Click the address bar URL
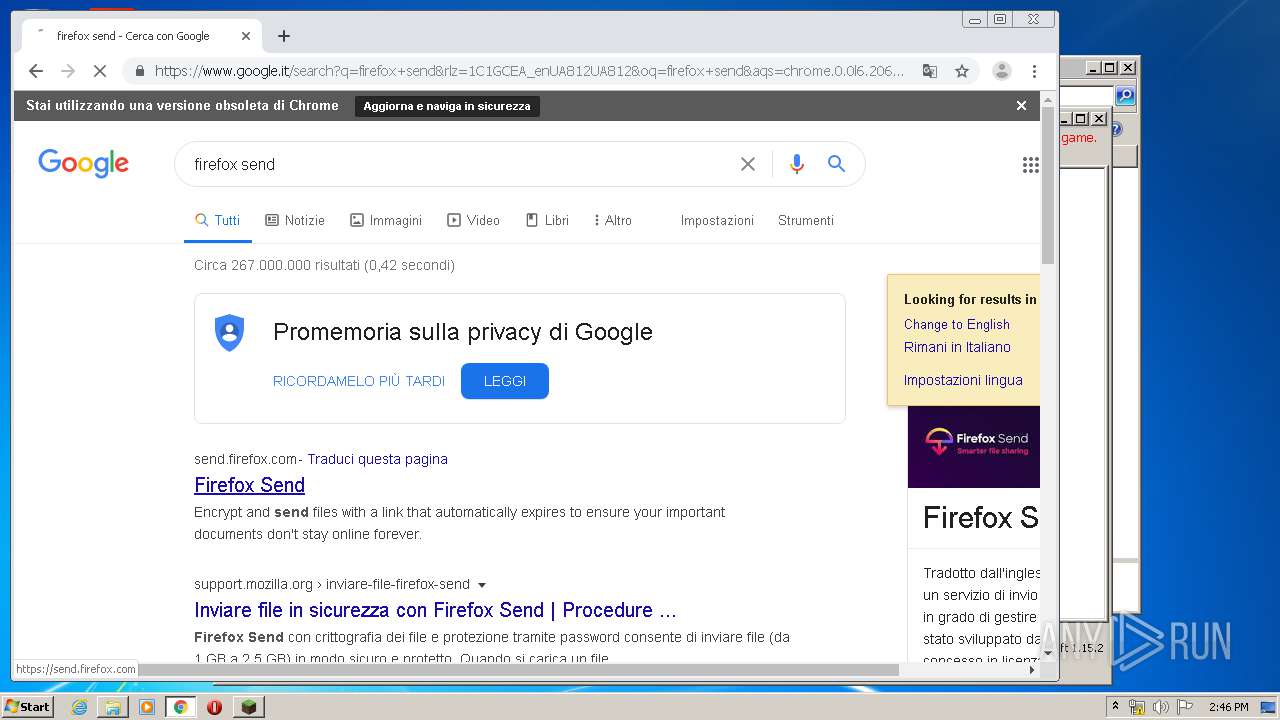Screen dimensions: 1280x720 click(x=529, y=71)
